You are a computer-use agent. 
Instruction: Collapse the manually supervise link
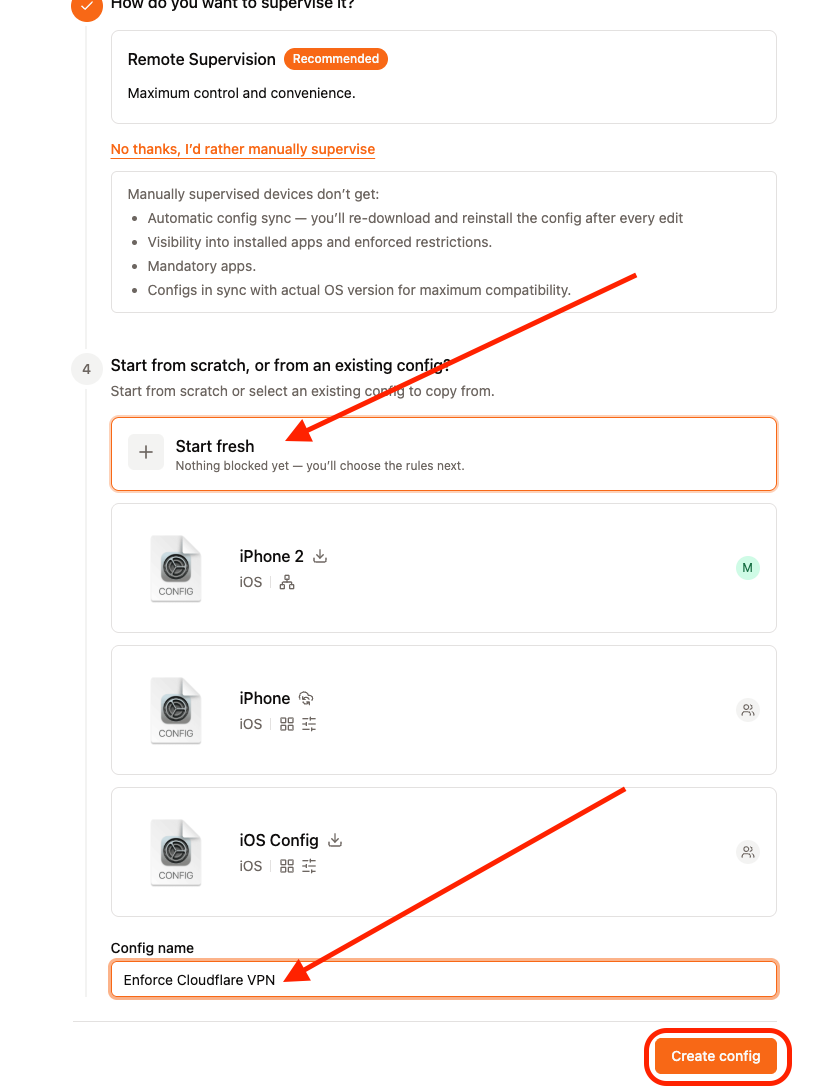[243, 150]
